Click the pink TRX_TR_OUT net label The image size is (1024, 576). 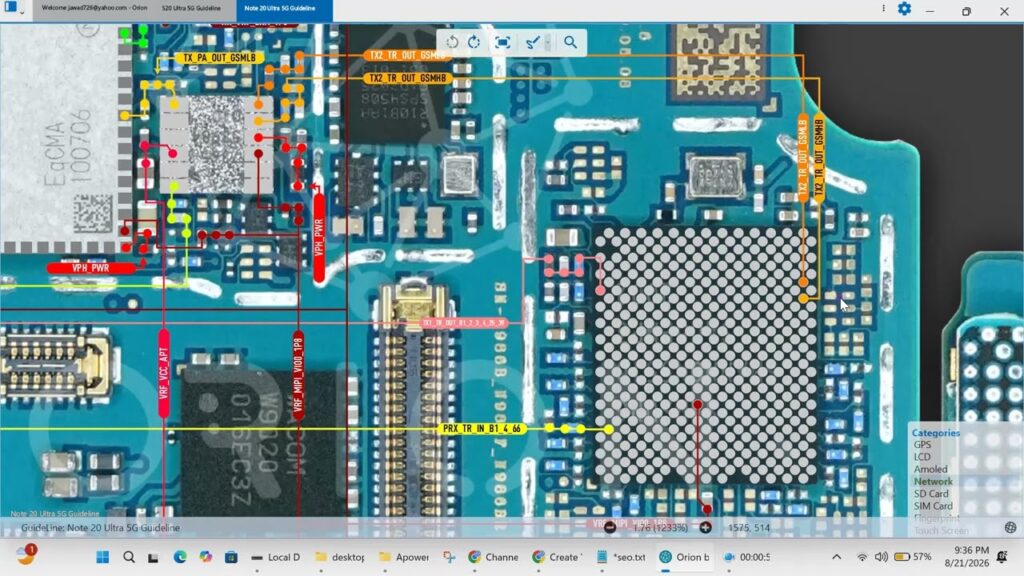(x=463, y=323)
